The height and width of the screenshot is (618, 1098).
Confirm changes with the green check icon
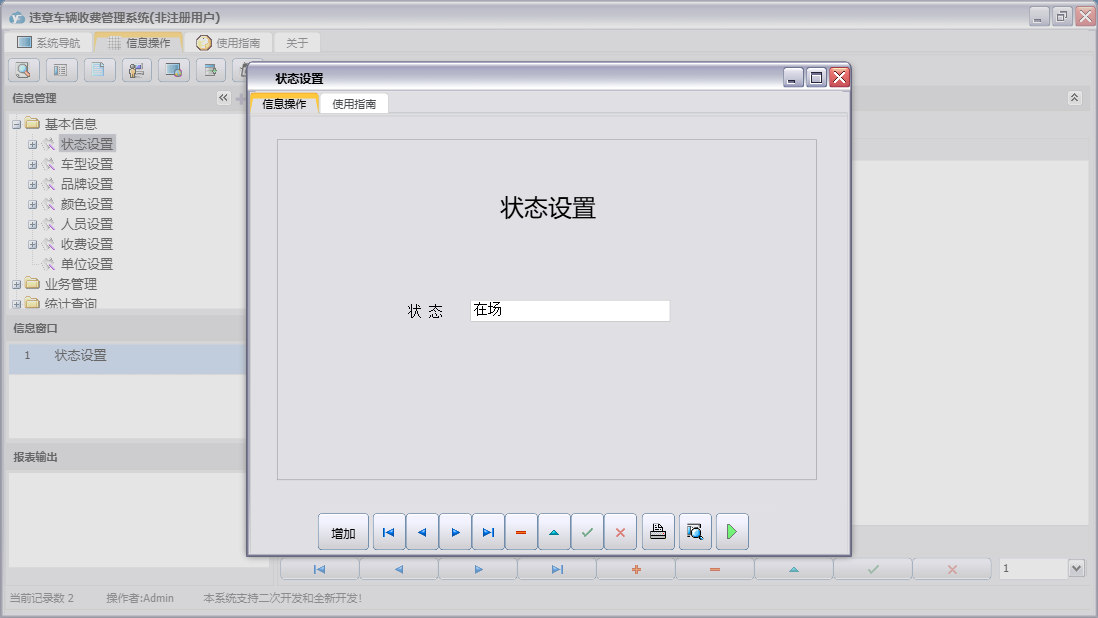tap(587, 531)
